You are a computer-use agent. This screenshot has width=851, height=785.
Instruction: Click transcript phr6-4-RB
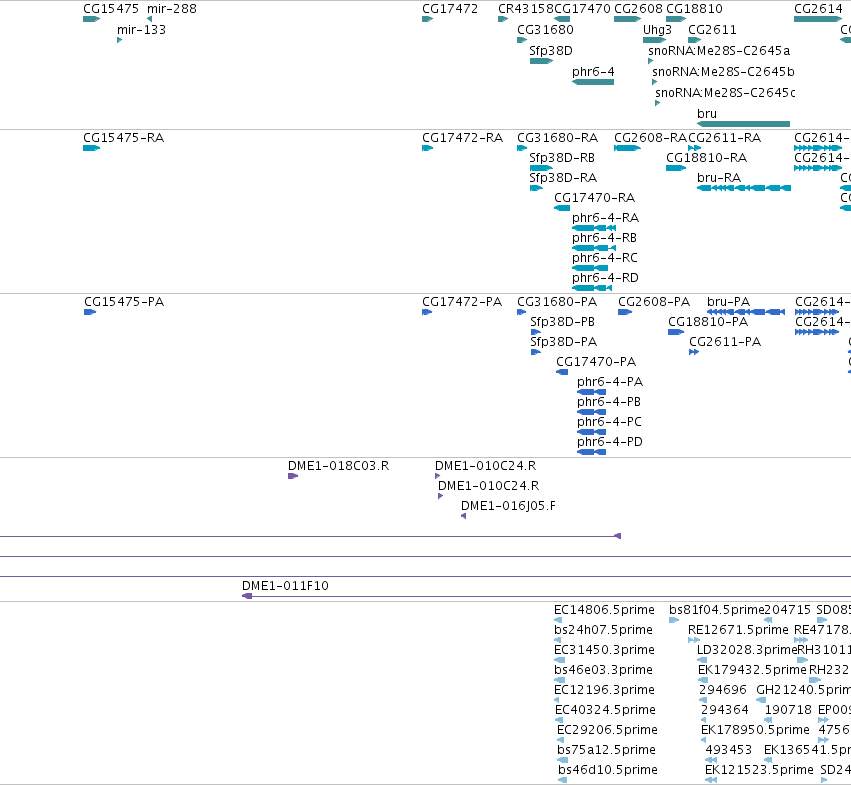pyautogui.click(x=594, y=249)
